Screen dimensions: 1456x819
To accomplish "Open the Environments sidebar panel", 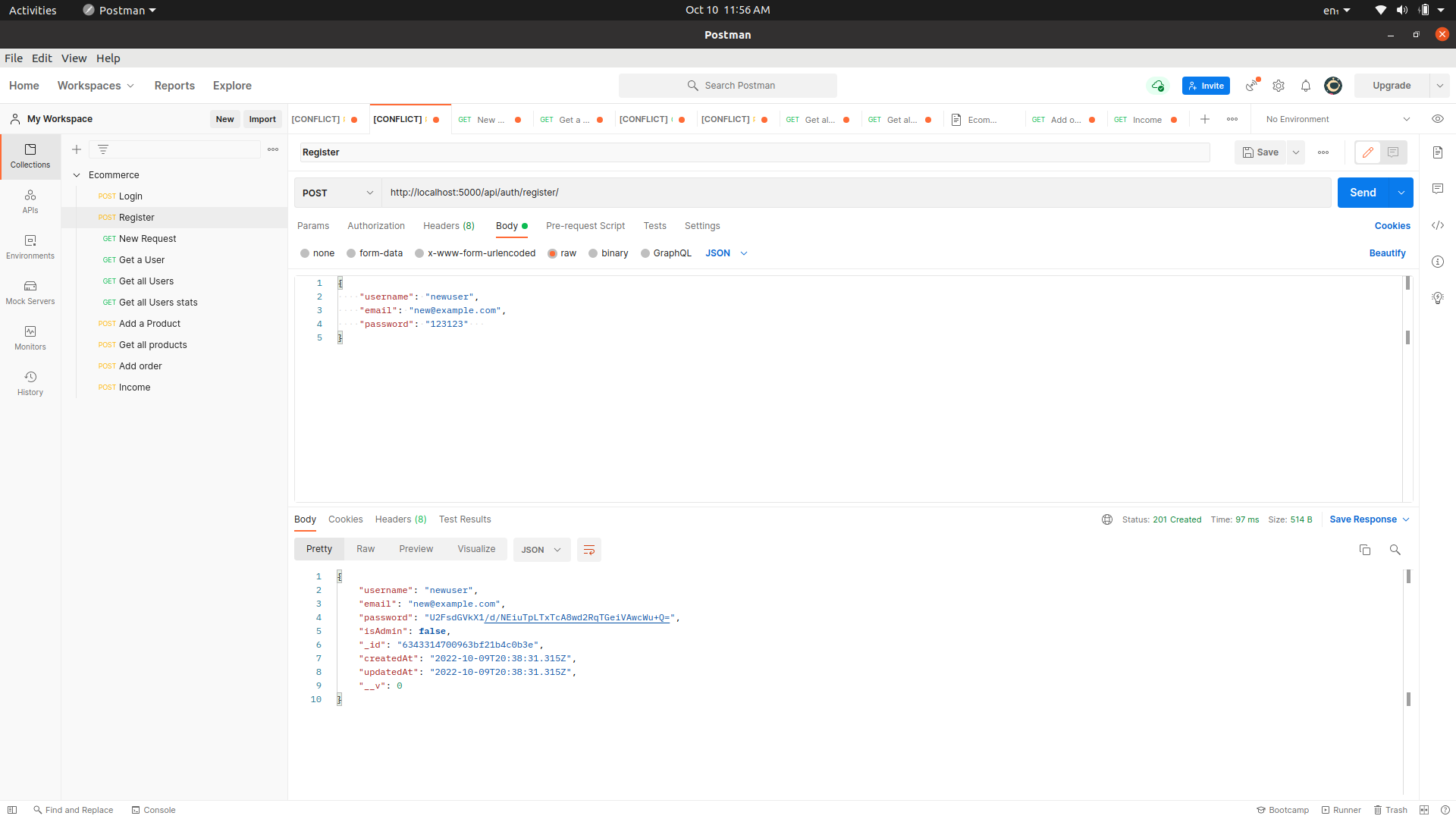I will [30, 247].
